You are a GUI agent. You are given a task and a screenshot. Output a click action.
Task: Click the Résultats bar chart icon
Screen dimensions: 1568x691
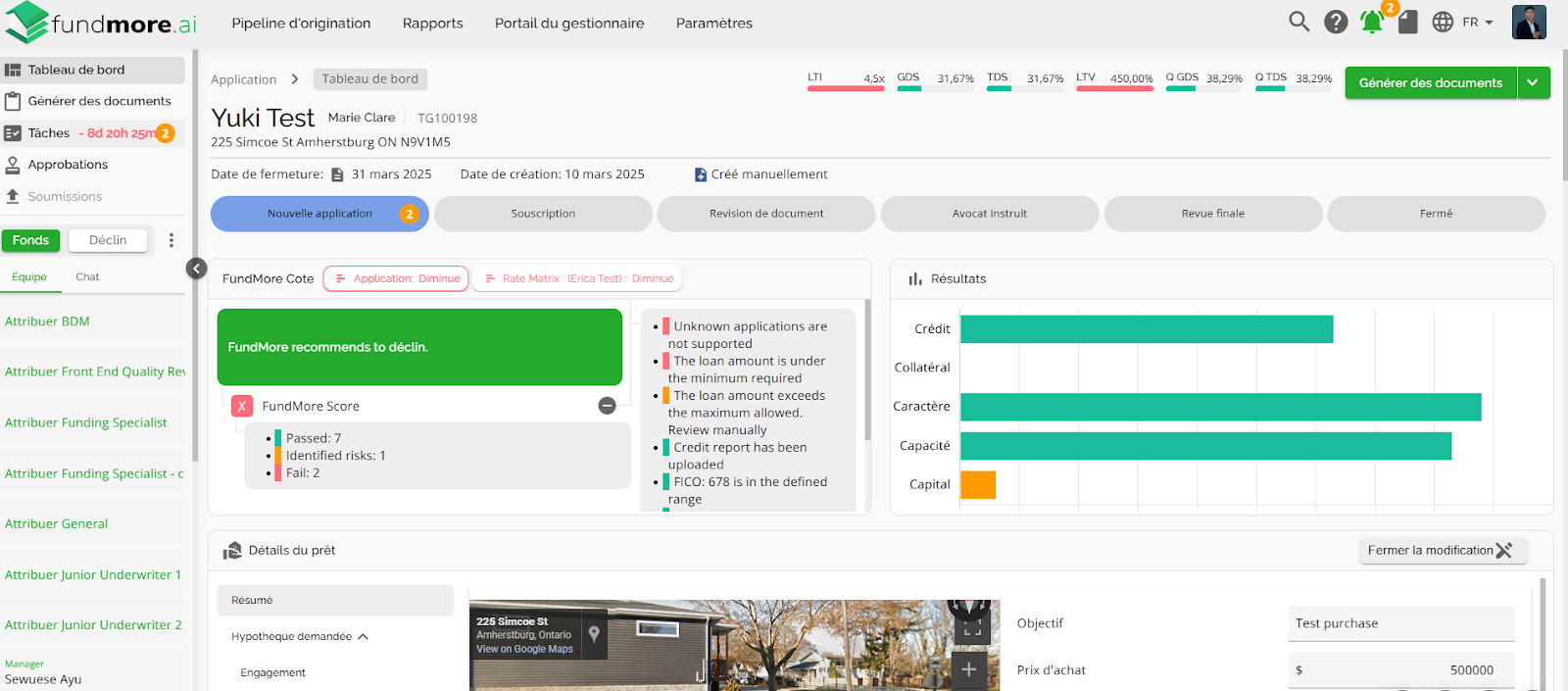(x=915, y=279)
